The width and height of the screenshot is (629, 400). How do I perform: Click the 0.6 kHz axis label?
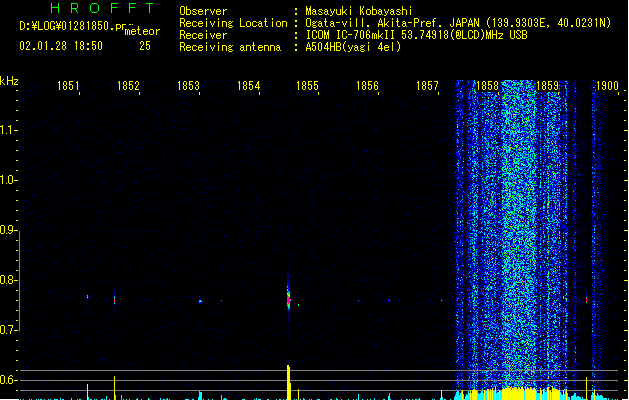pos(7,380)
